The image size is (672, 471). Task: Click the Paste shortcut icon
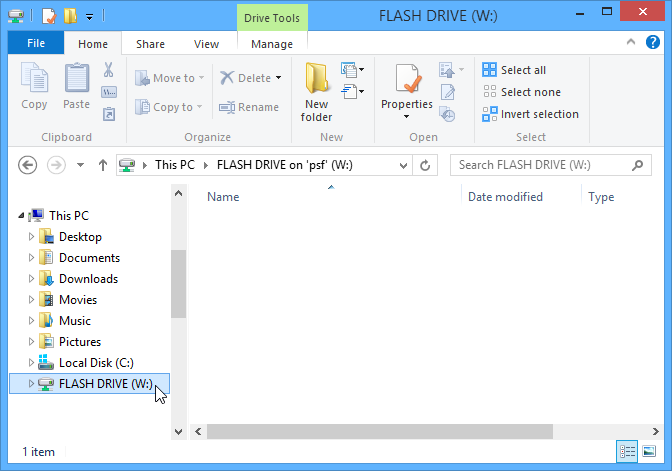tap(109, 114)
